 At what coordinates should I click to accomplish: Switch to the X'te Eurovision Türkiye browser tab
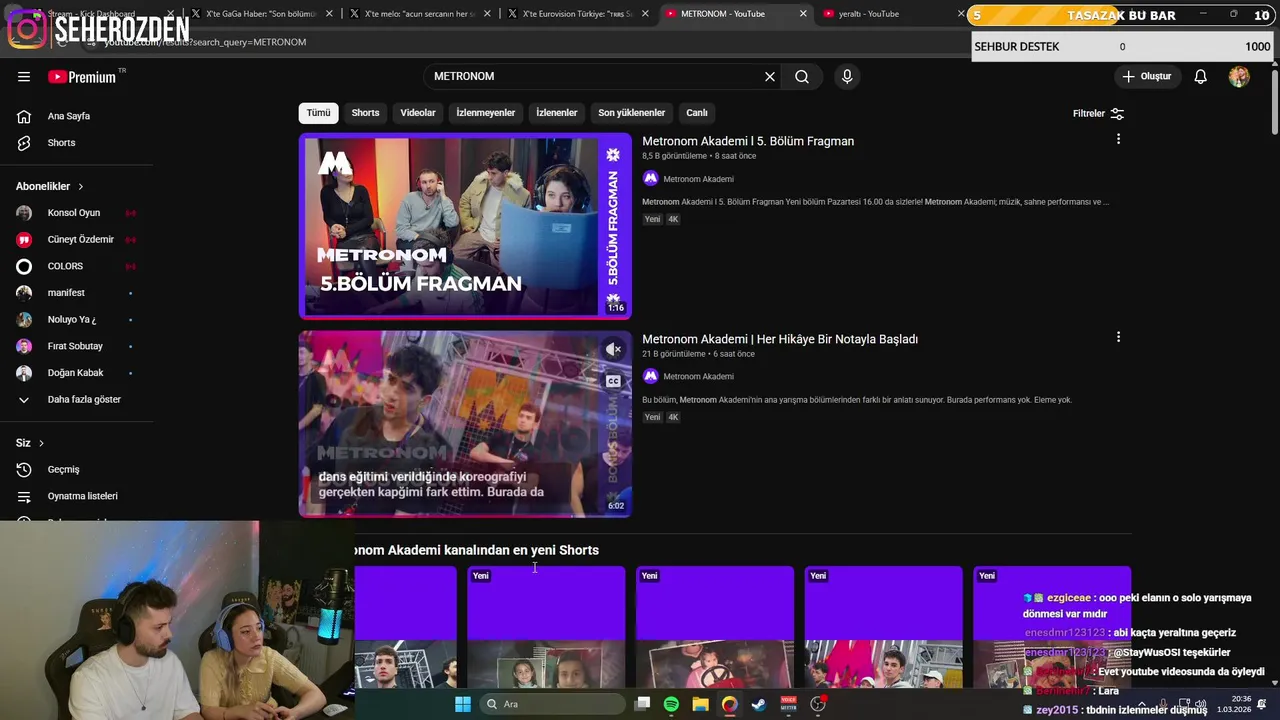tap(579, 14)
